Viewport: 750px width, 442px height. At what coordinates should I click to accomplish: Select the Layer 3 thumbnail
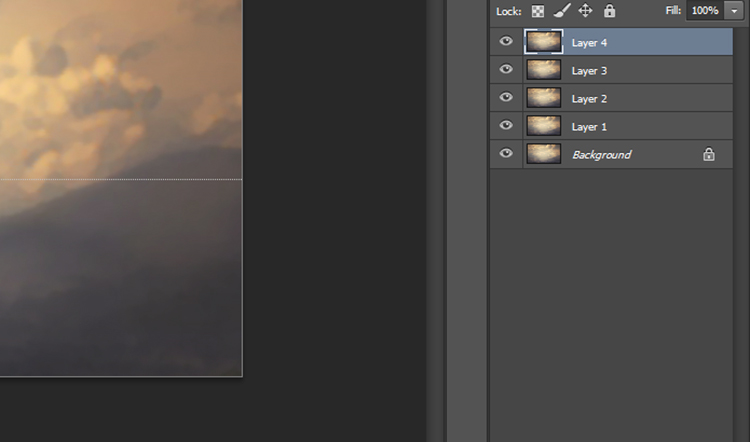pos(544,70)
